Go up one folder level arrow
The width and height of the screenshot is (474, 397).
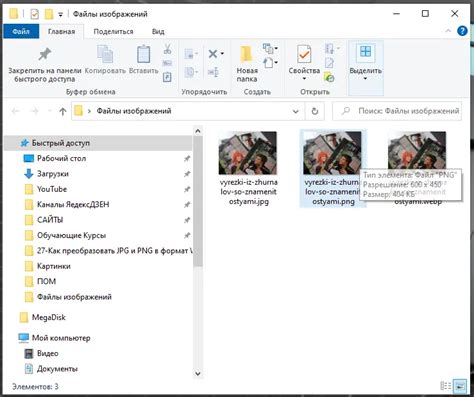tap(63, 111)
